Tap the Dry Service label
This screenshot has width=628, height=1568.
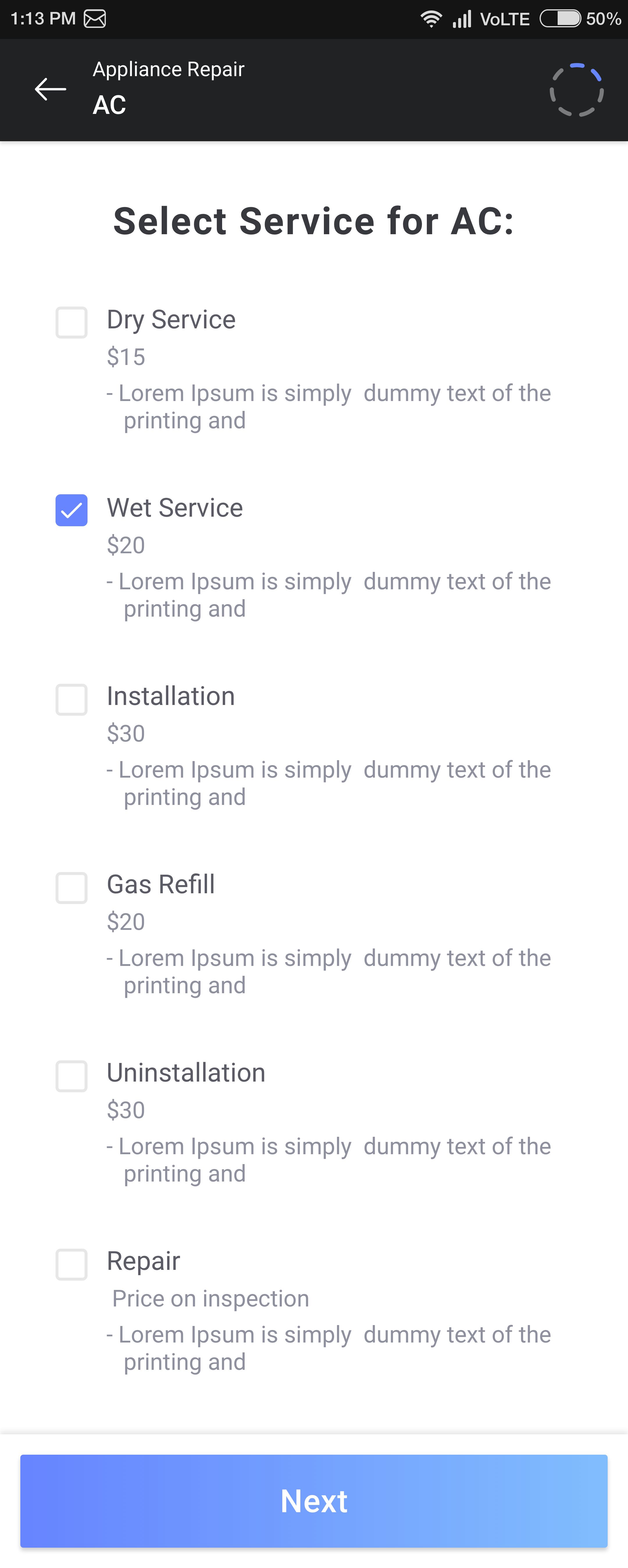pyautogui.click(x=171, y=320)
